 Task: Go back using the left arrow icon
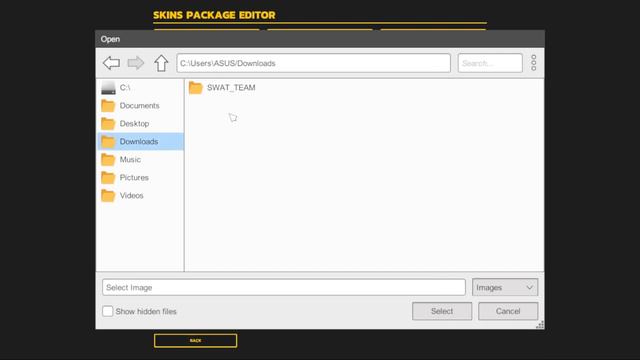(x=111, y=63)
